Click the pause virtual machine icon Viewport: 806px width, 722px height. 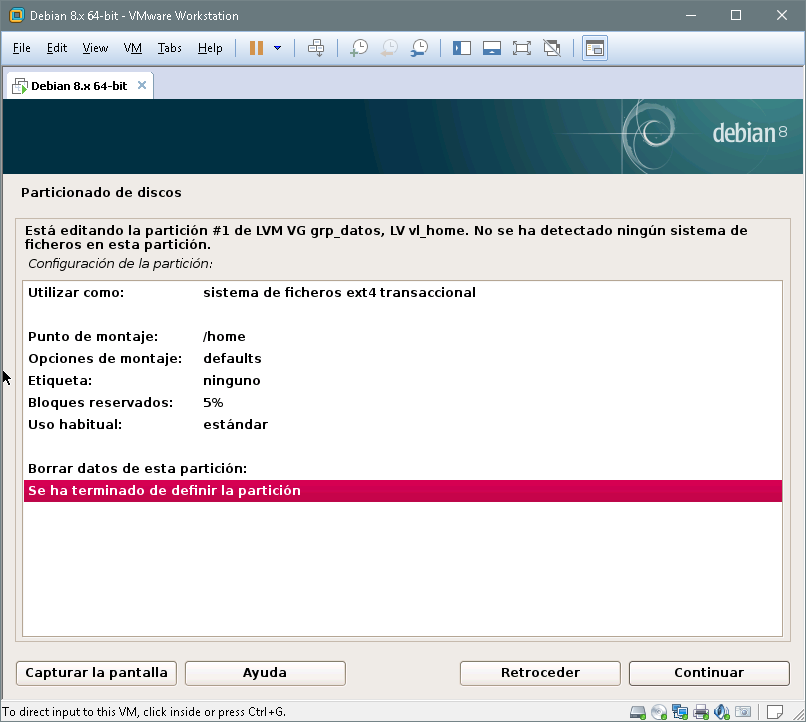[256, 48]
